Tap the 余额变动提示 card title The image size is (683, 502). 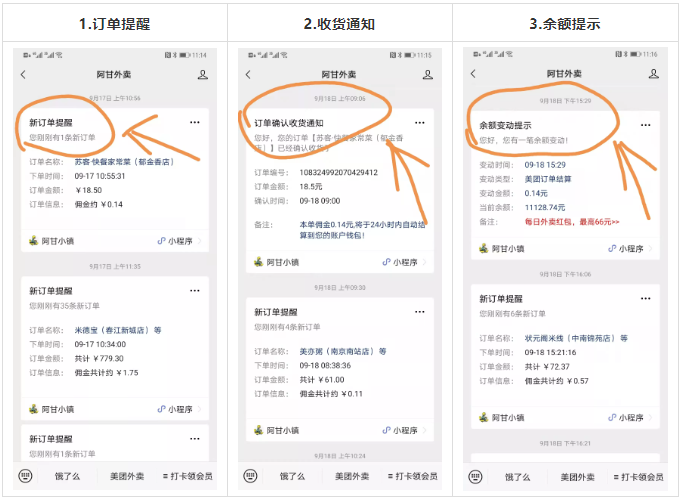(x=505, y=126)
